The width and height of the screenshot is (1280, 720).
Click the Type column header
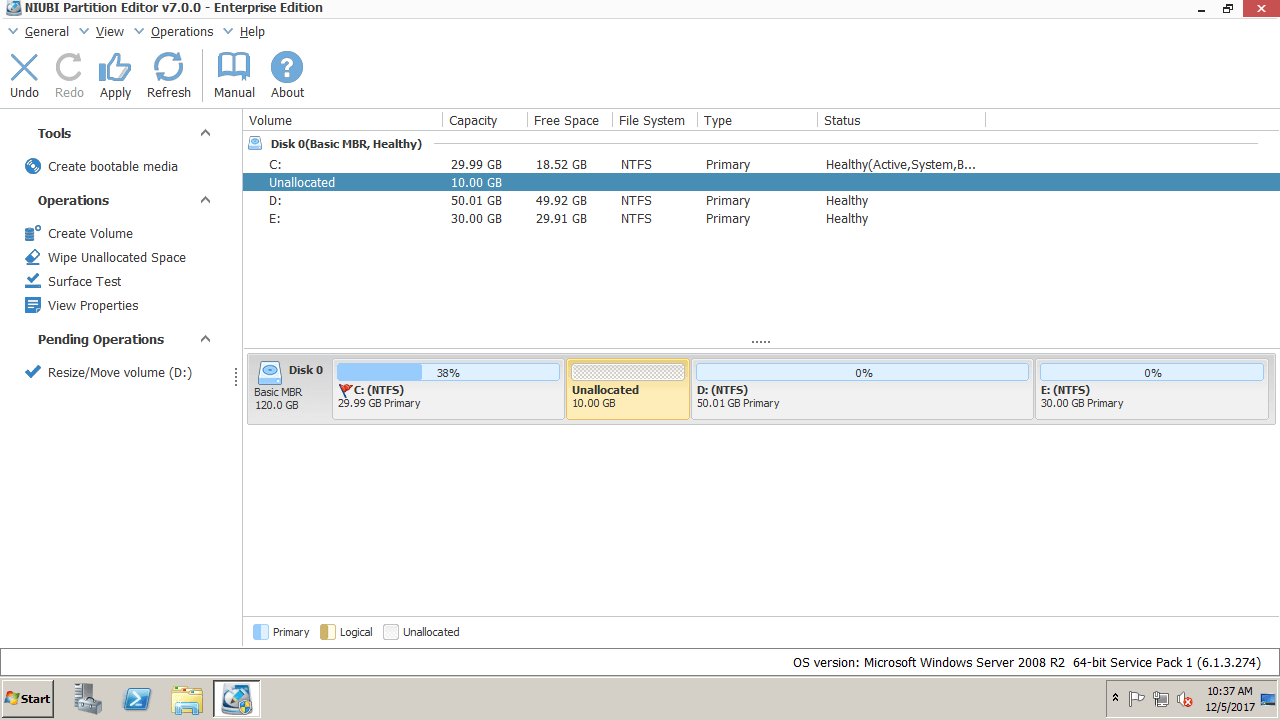[x=757, y=120]
